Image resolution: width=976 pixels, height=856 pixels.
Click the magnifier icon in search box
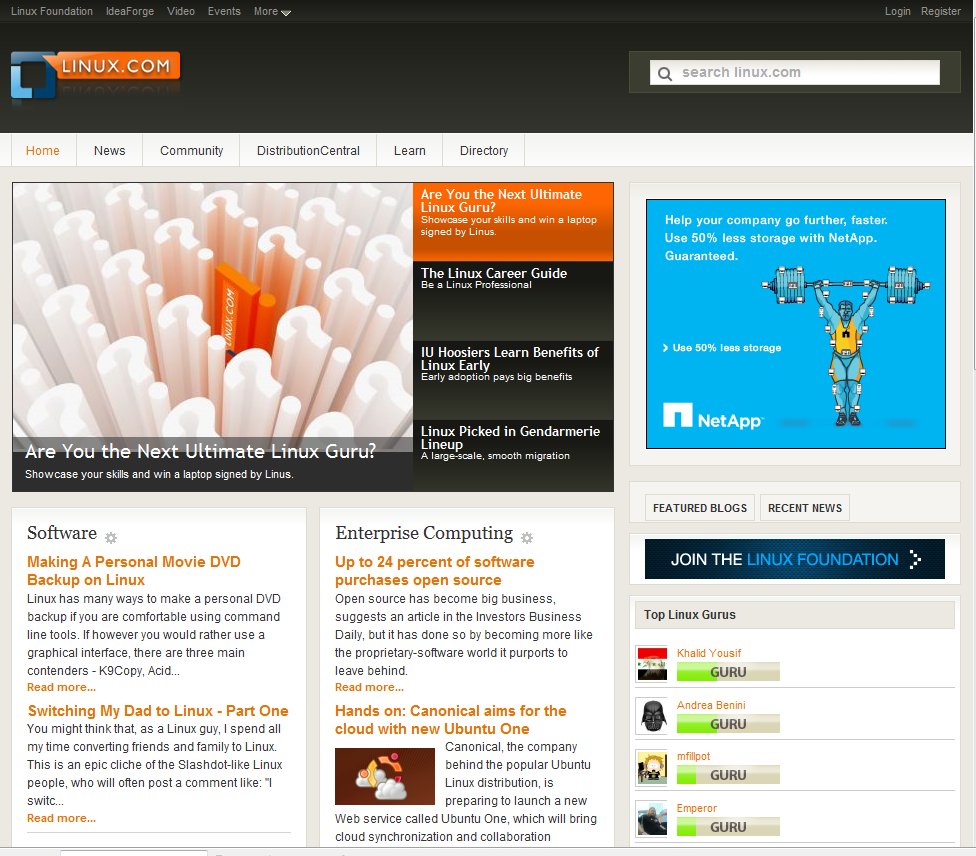tap(665, 73)
